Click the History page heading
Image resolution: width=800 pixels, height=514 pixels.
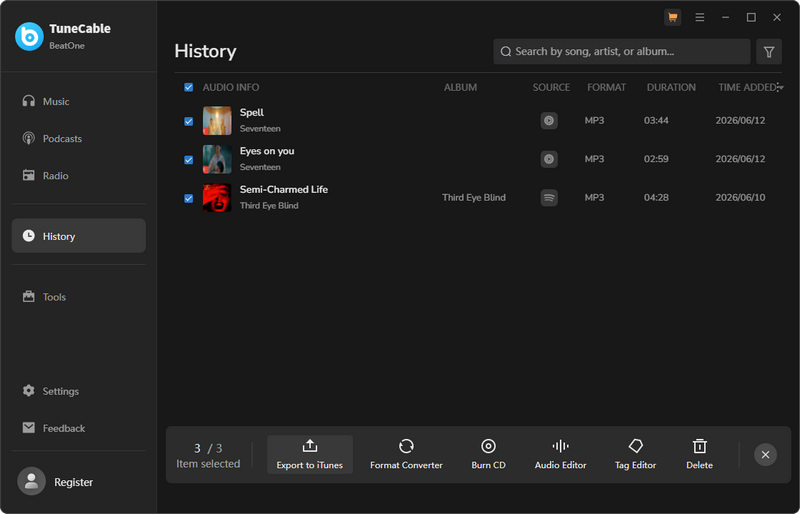point(205,51)
